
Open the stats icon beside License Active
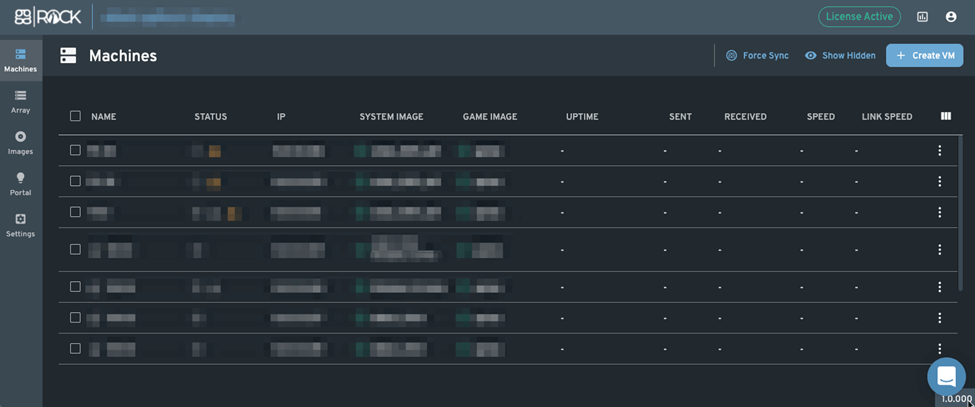tap(922, 17)
